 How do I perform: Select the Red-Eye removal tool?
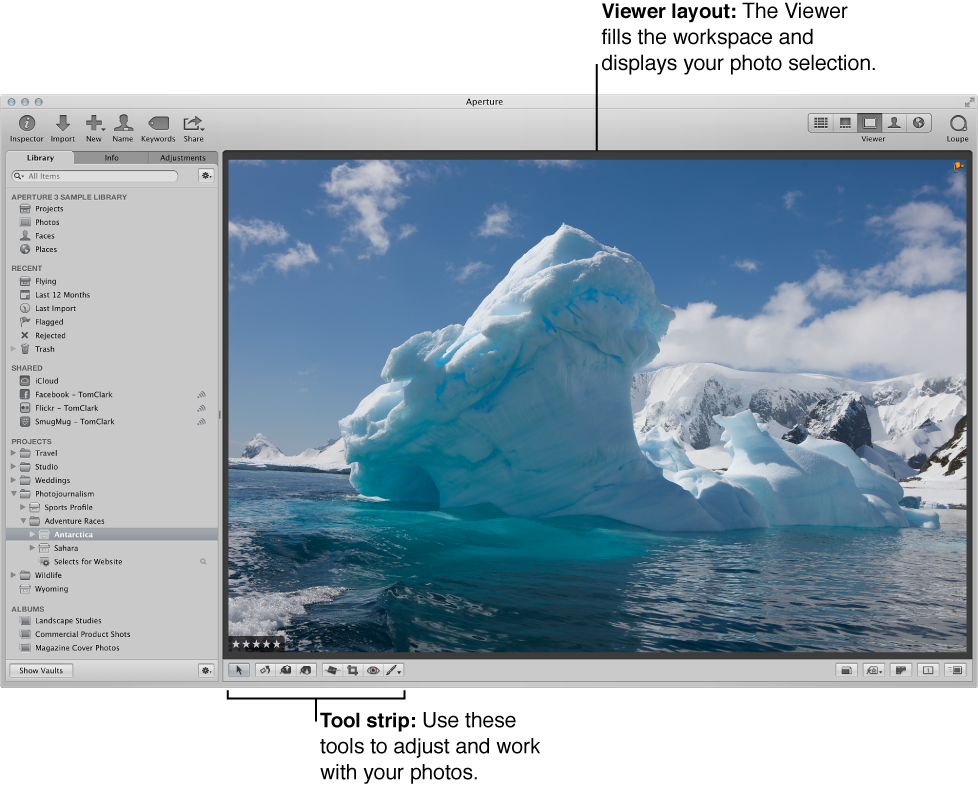pos(373,670)
